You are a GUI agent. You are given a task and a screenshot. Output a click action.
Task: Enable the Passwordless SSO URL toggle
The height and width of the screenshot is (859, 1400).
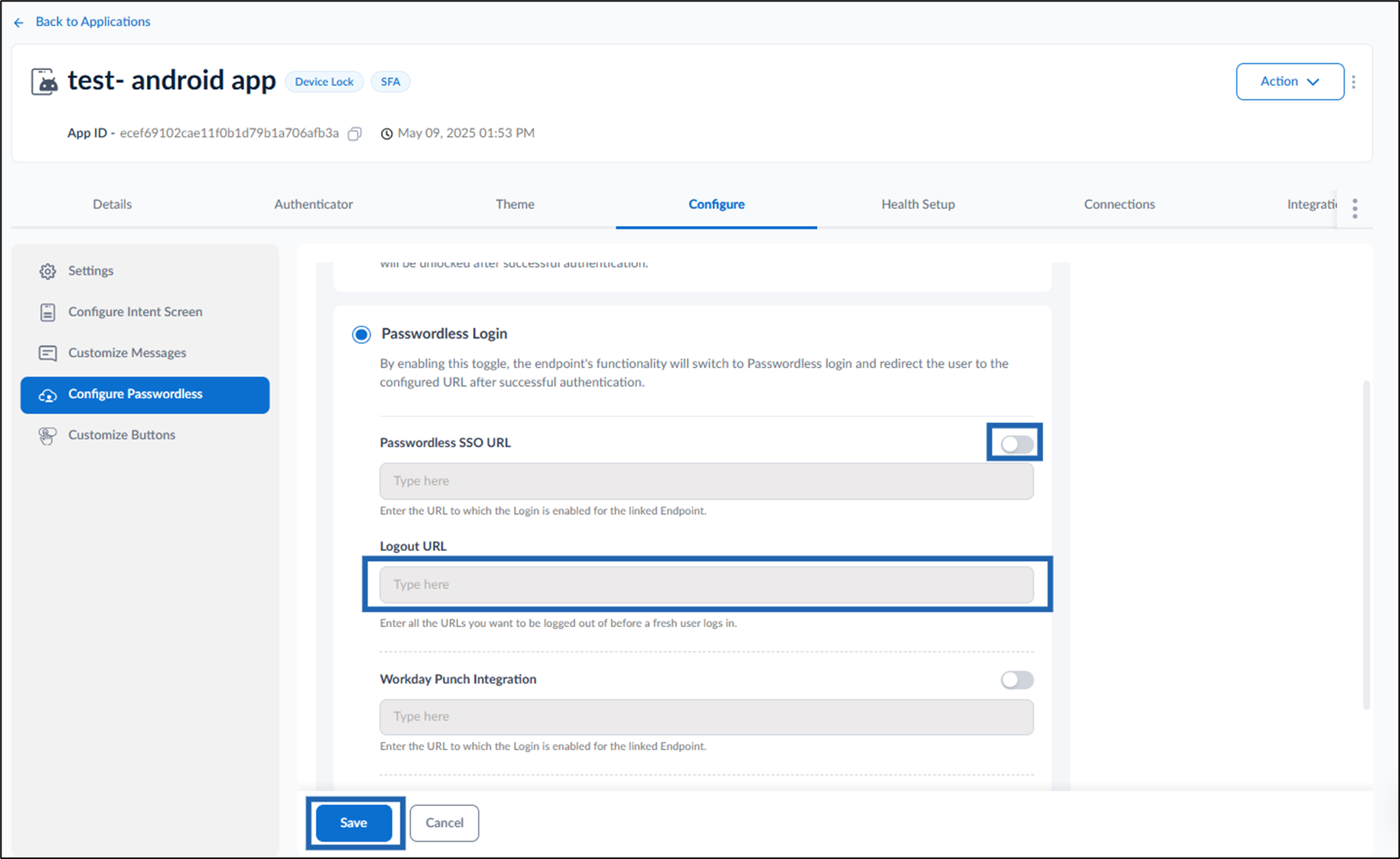(x=1017, y=444)
